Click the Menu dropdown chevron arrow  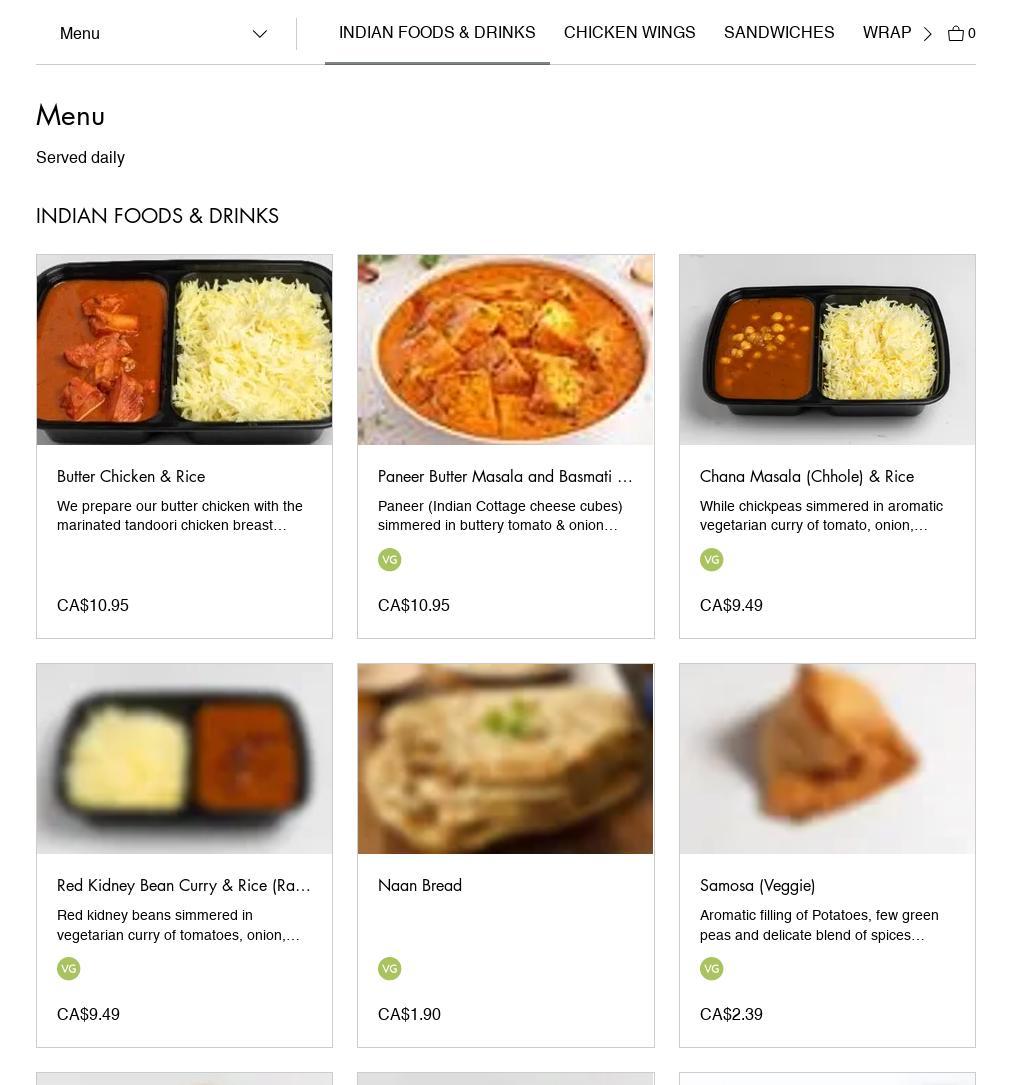point(260,34)
